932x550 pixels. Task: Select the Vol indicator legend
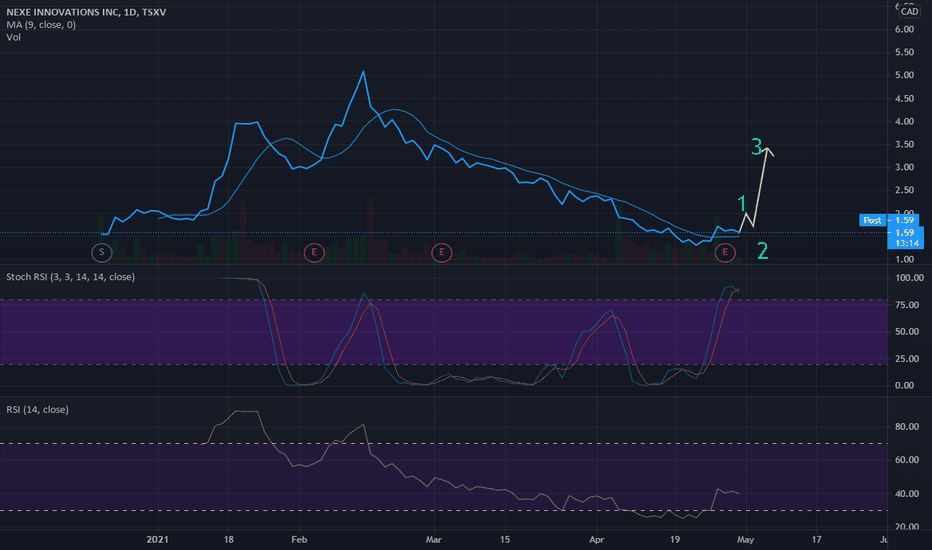tap(13, 37)
